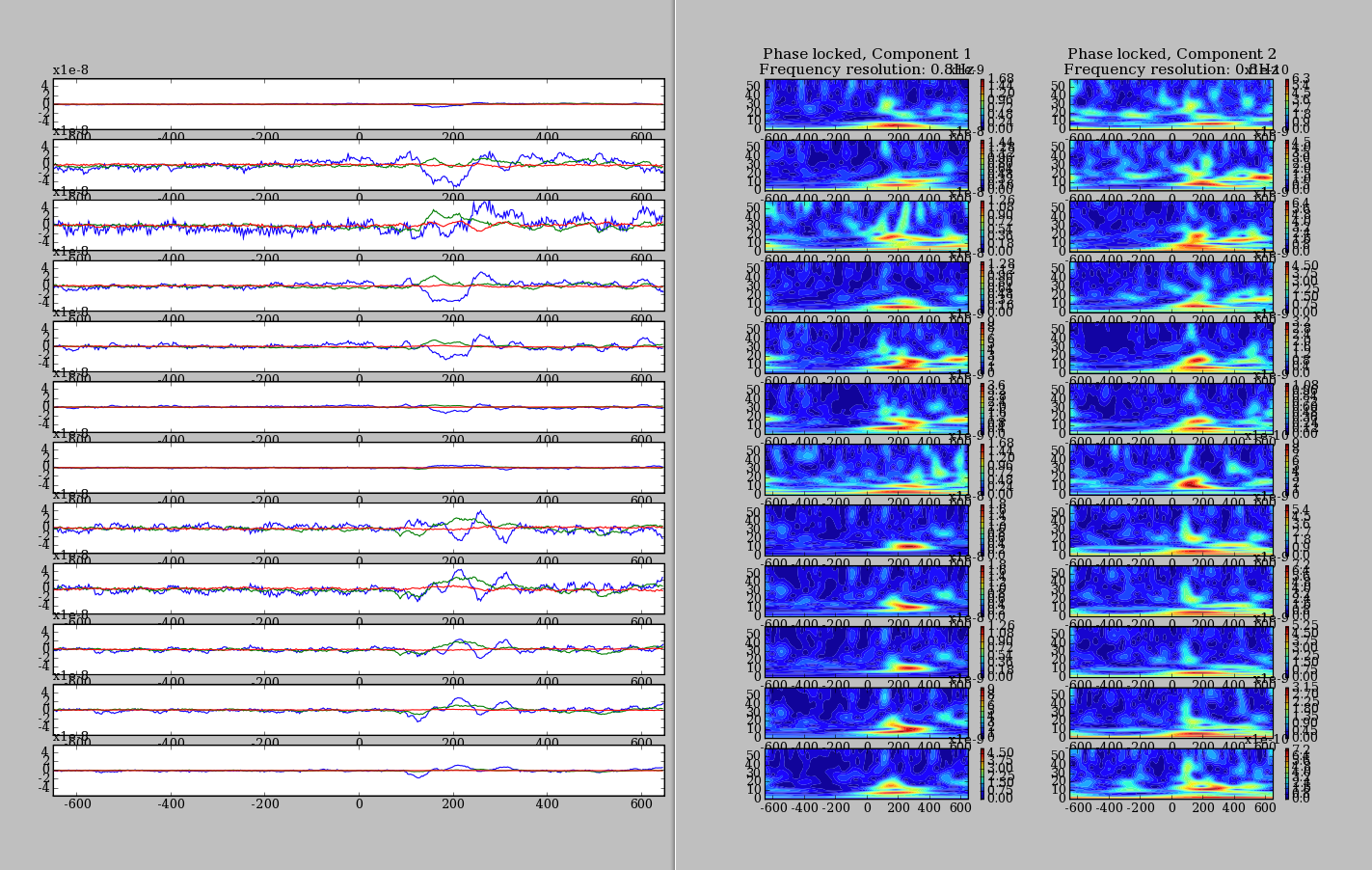Select the top Component 1 spectrogram

pyautogui.click(x=867, y=103)
